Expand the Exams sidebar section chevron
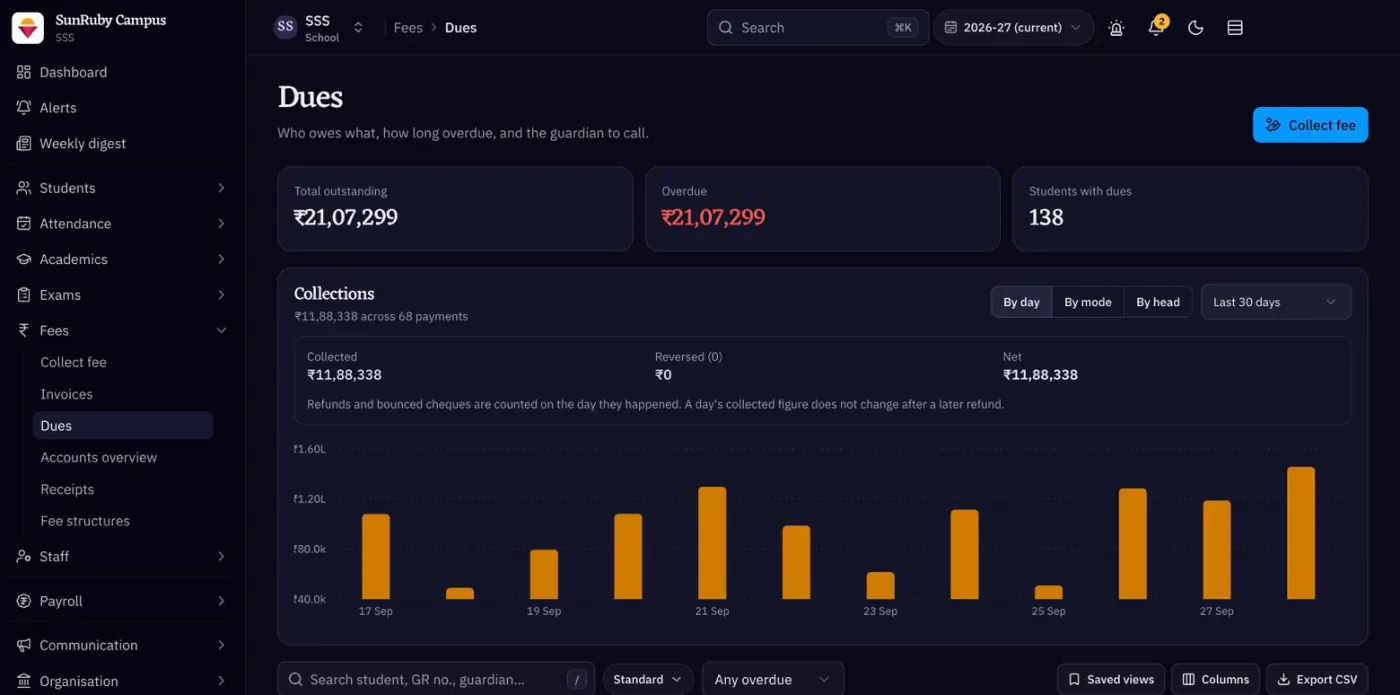The width and height of the screenshot is (1400, 695). [221, 295]
